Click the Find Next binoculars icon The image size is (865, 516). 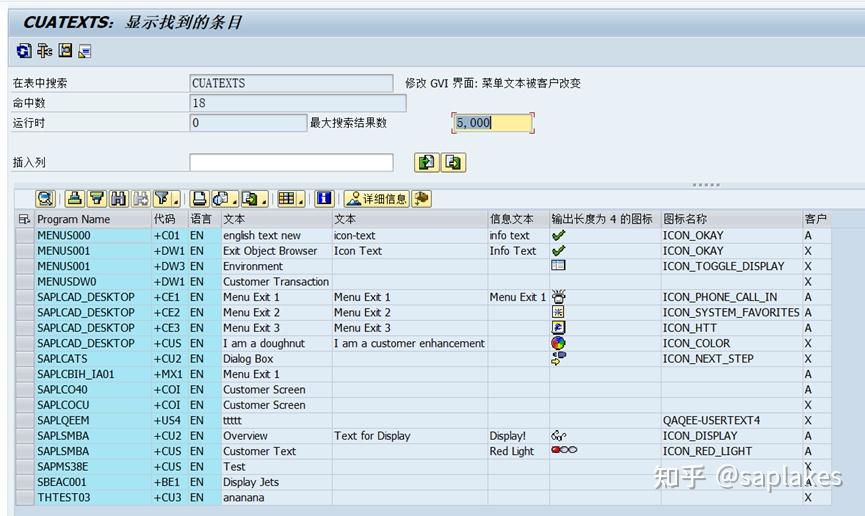pyautogui.click(x=141, y=199)
